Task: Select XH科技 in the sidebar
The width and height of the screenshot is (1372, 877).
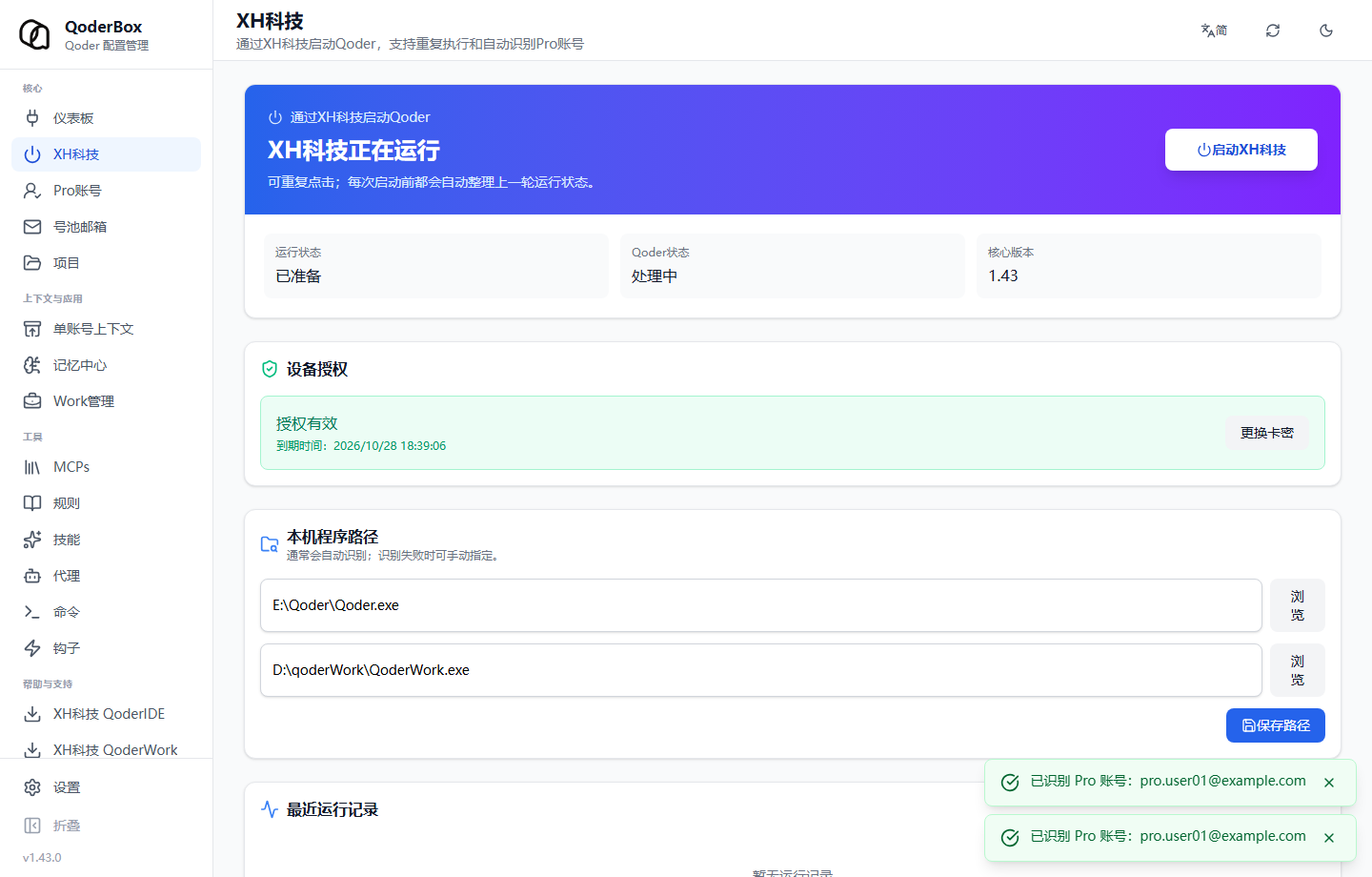Action: pyautogui.click(x=106, y=154)
